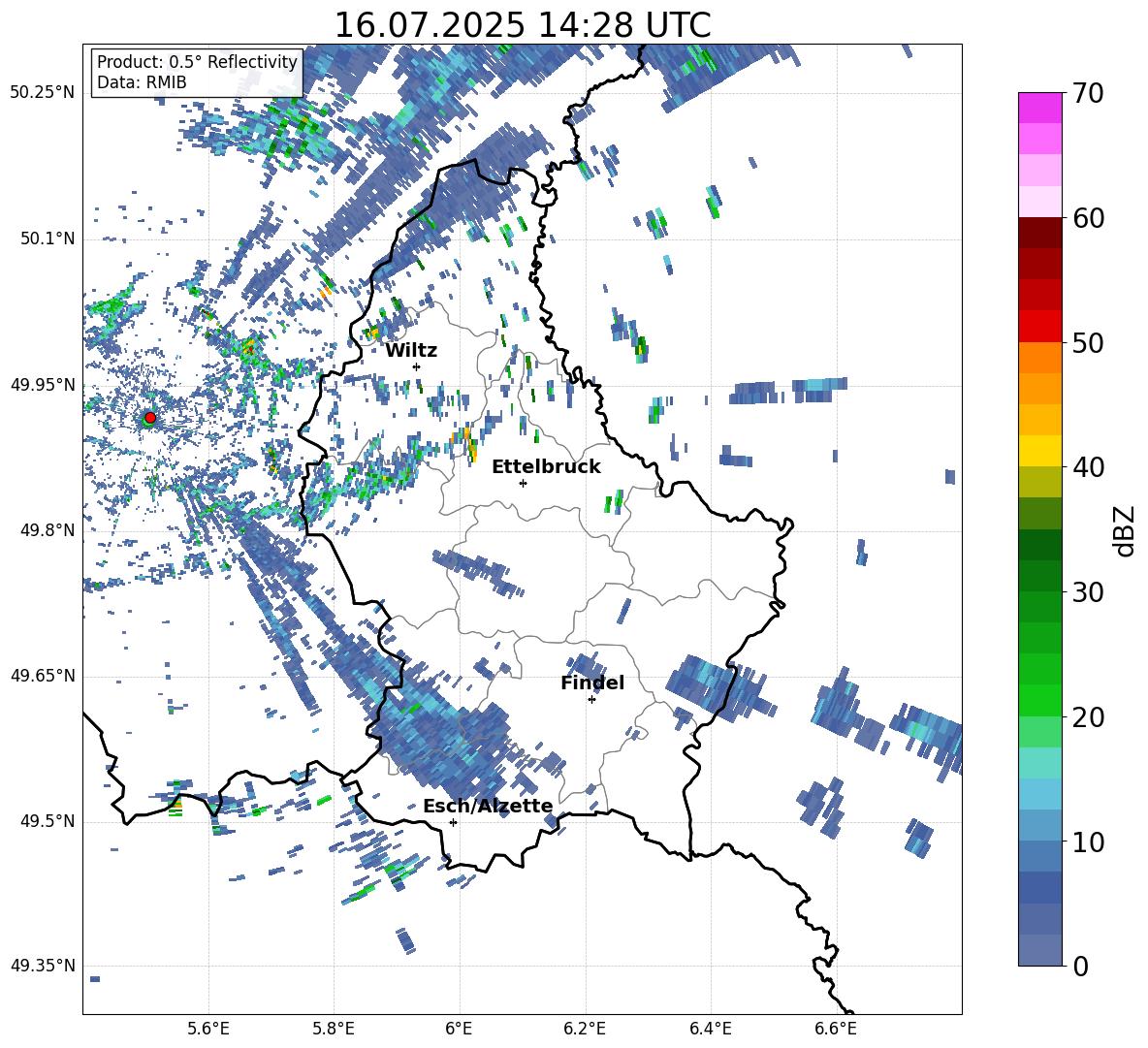This screenshot has width=1148, height=1048.
Task: Click the 50 value on the colorbar
Action: (1087, 343)
